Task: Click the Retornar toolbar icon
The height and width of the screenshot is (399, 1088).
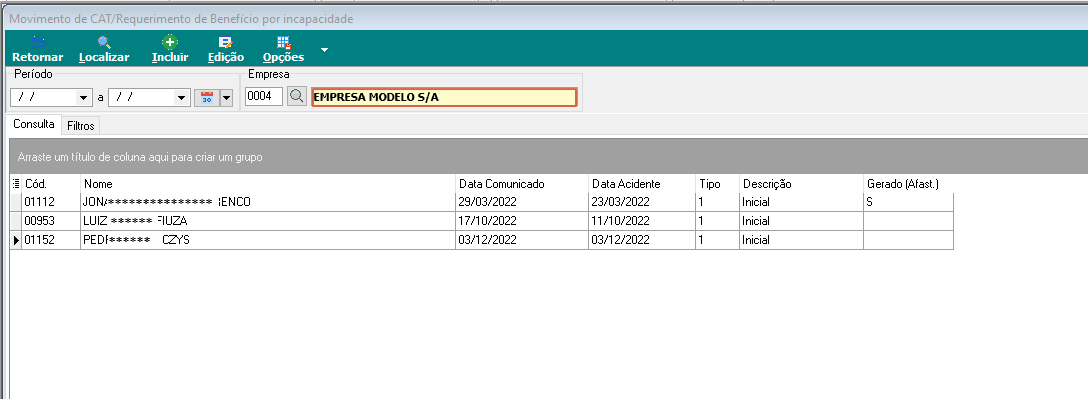Action: (37, 49)
